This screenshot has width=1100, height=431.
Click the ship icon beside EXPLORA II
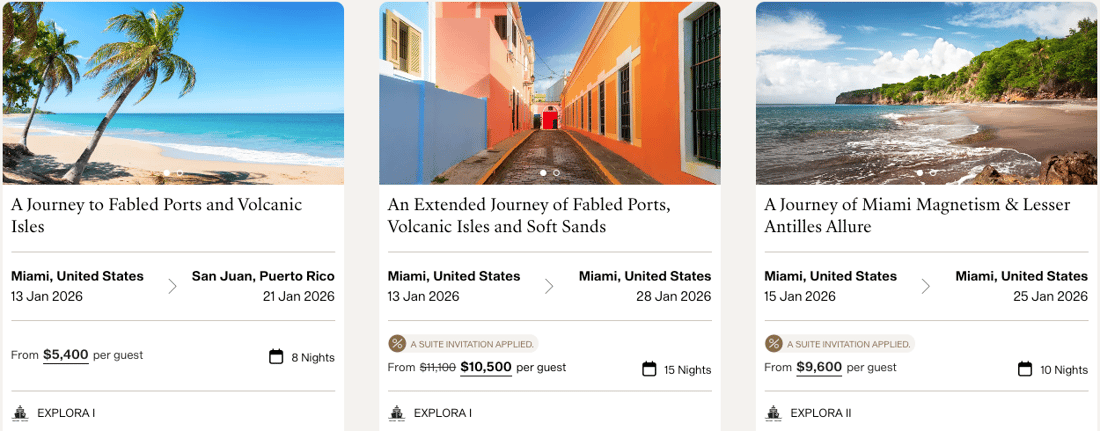click(x=773, y=413)
